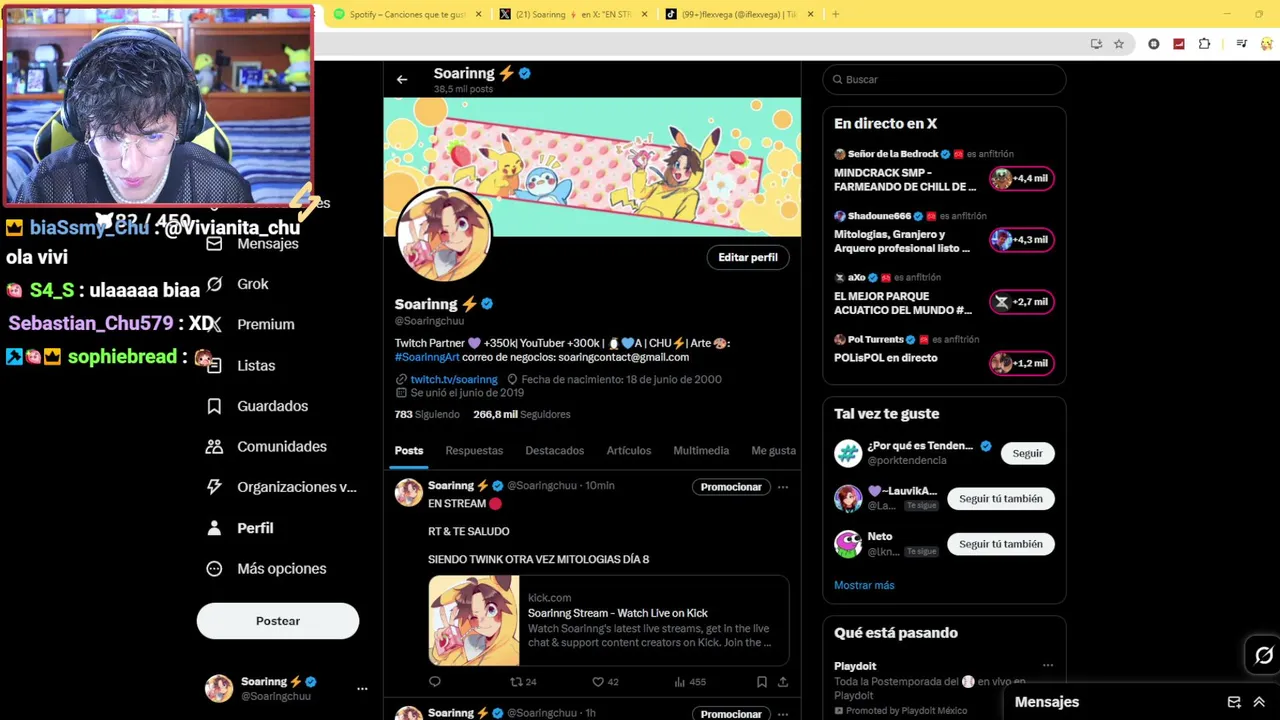Select the Respuestas profile tab
This screenshot has height=720, width=1280.
[x=474, y=451]
